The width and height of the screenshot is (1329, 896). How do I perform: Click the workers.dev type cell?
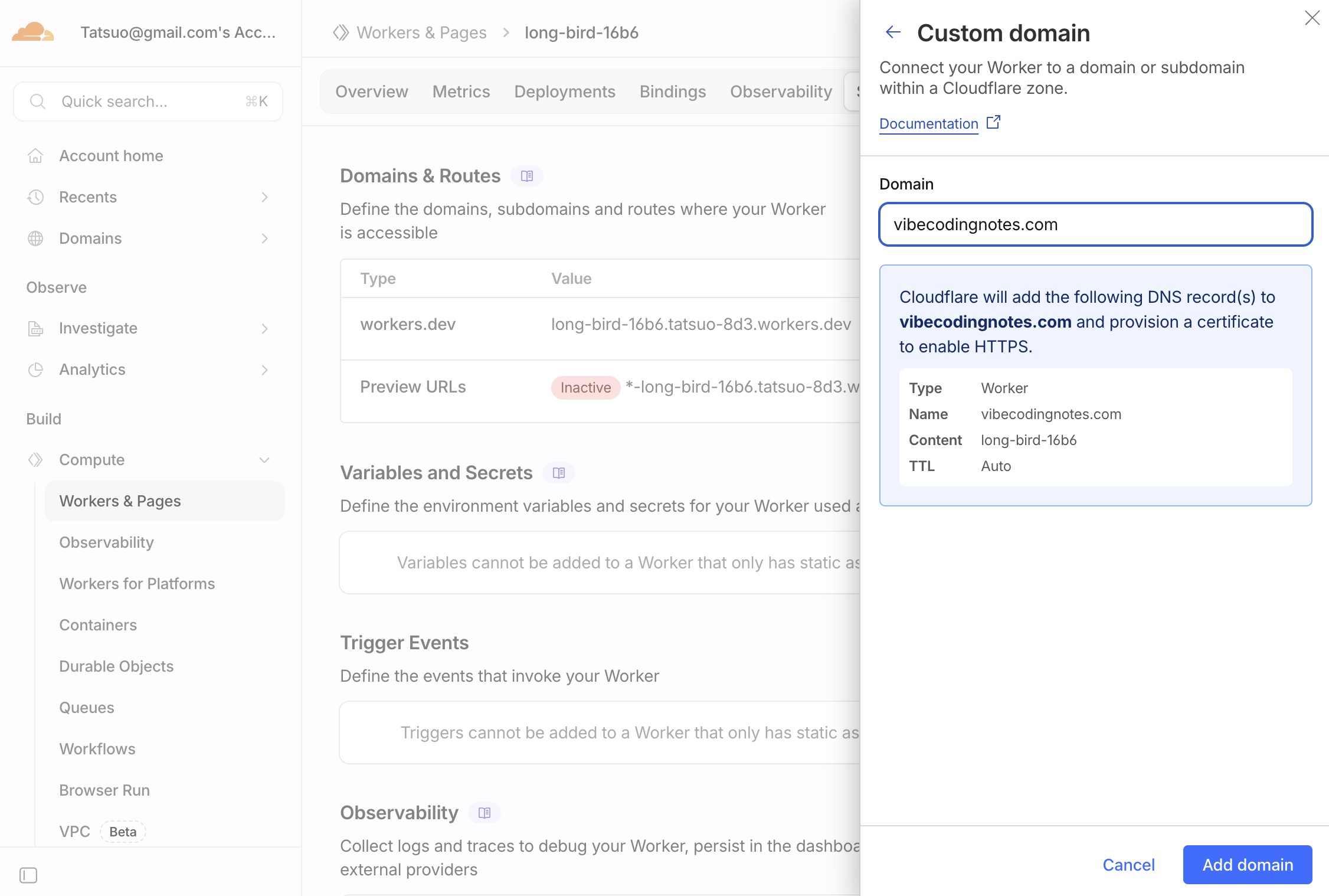coord(408,324)
